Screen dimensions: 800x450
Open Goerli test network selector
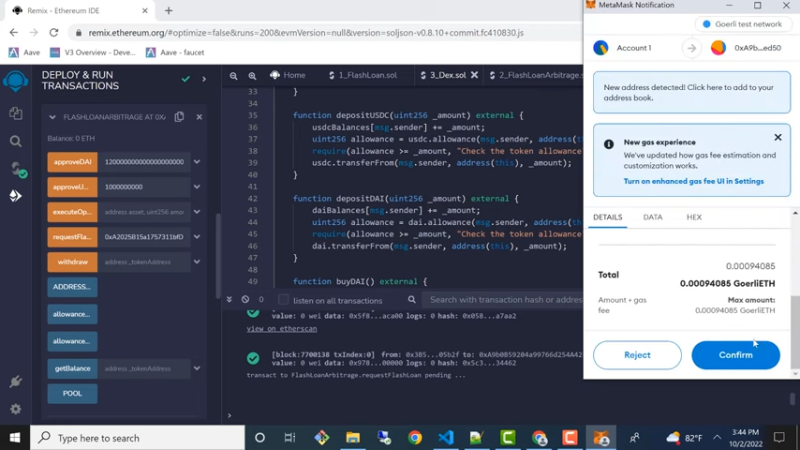(x=743, y=24)
